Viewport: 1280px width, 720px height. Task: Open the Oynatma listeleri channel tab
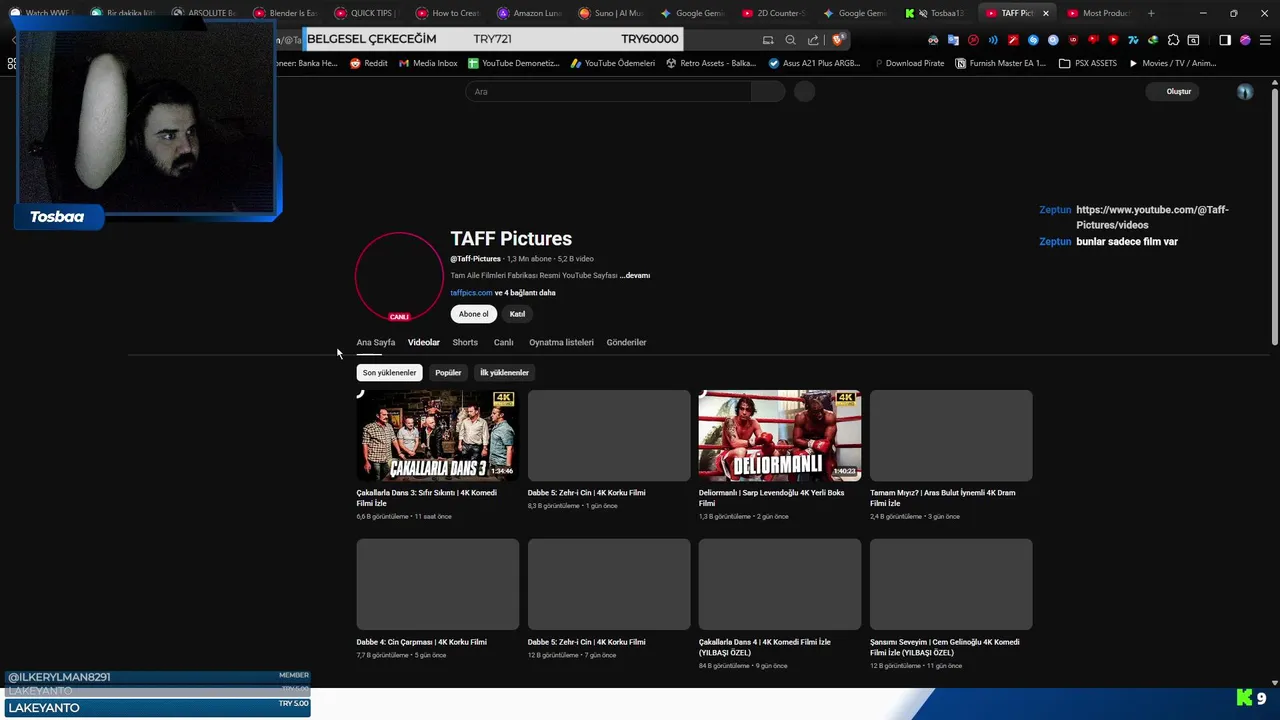(x=561, y=342)
